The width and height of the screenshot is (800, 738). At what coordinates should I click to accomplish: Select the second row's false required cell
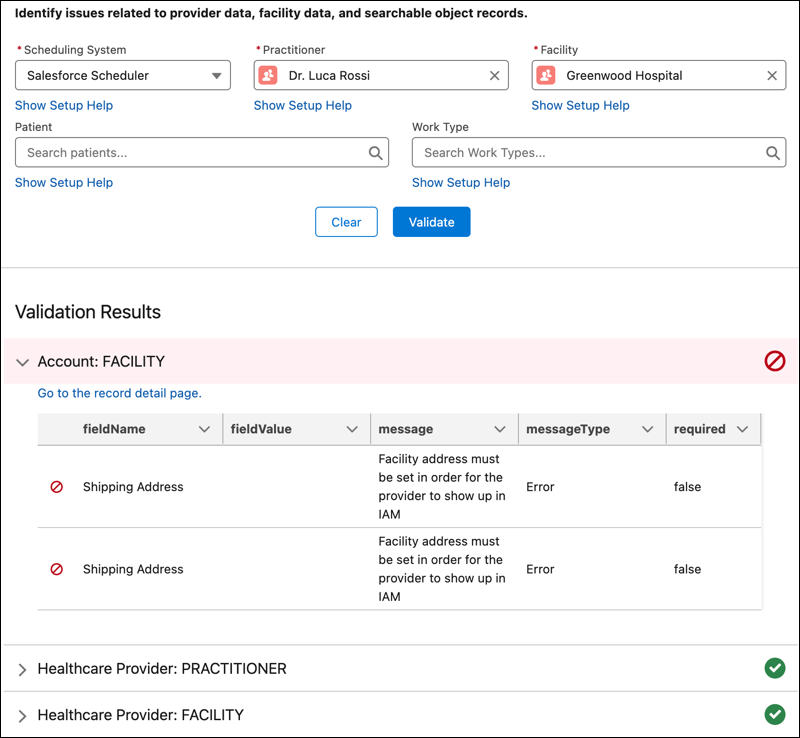coord(687,569)
